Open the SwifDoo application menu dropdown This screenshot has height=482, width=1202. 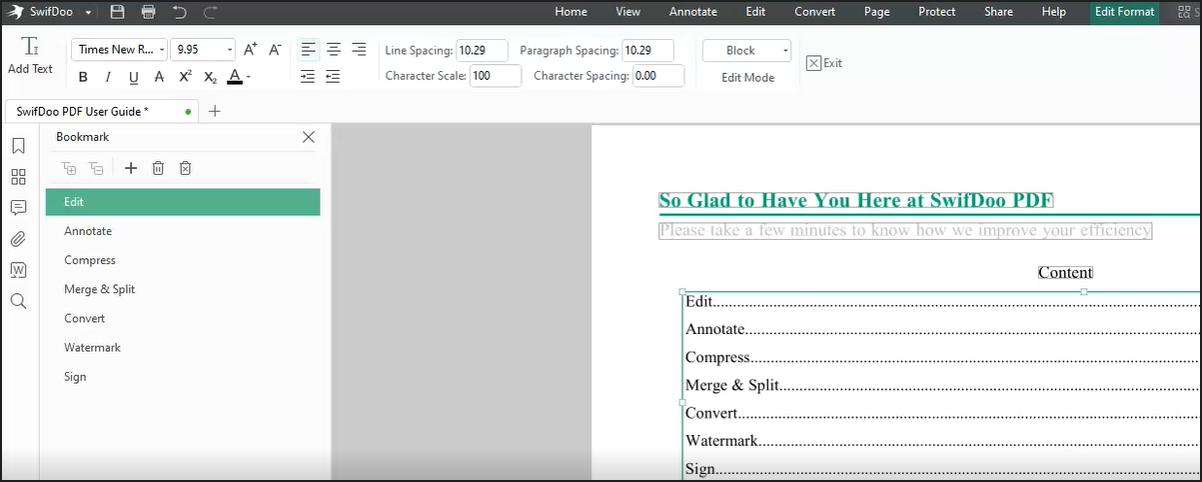(88, 12)
